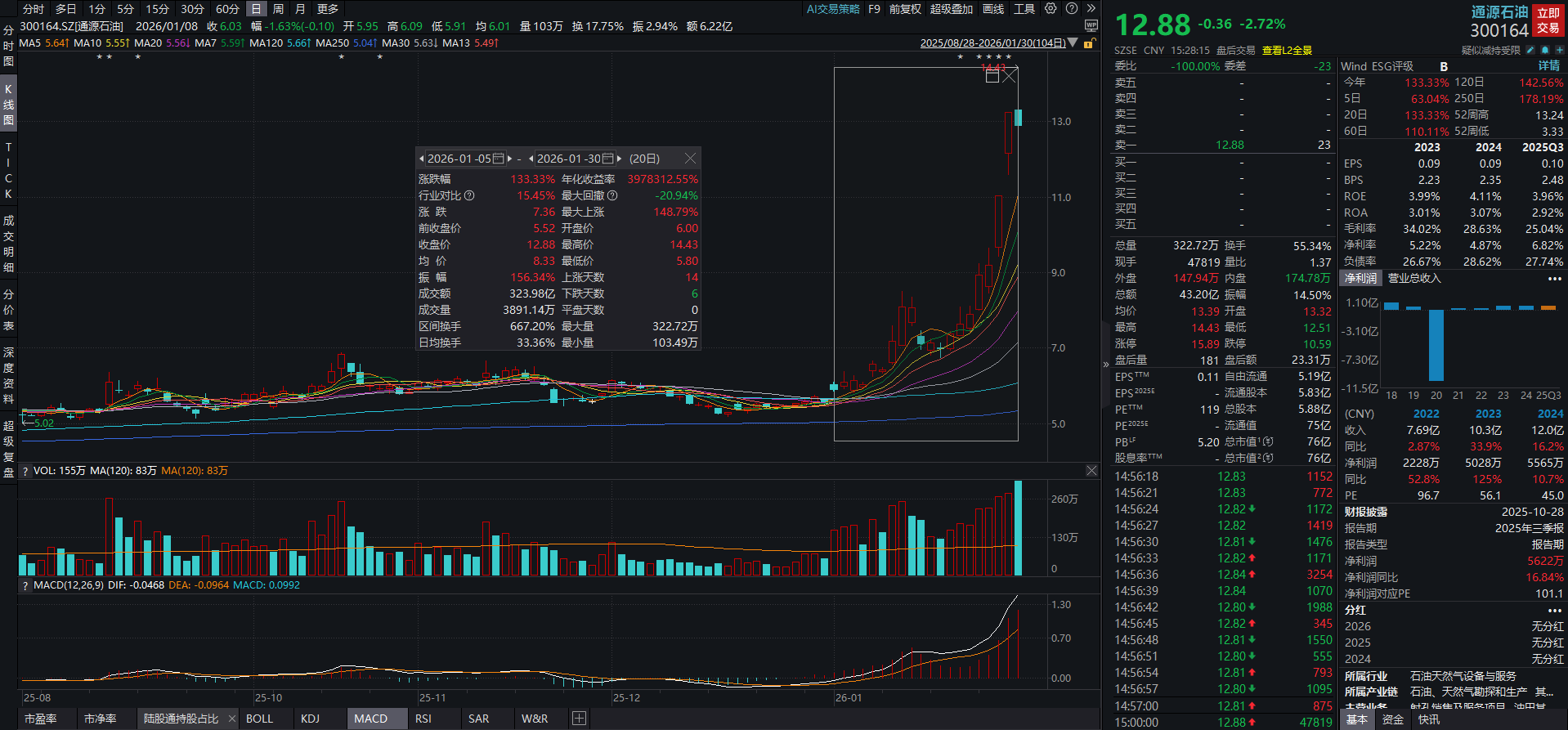1568x730 pixels.
Task: Open calendar picker for end date 2026-01-30
Action: pos(608,159)
